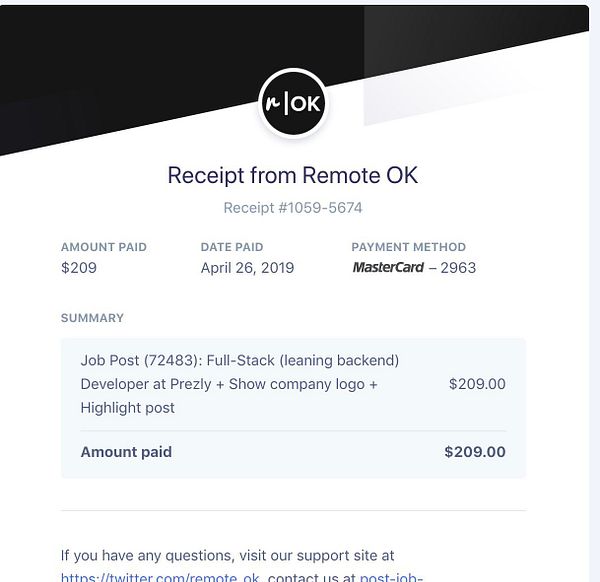Click the card ending digits 2963

pos(459,268)
